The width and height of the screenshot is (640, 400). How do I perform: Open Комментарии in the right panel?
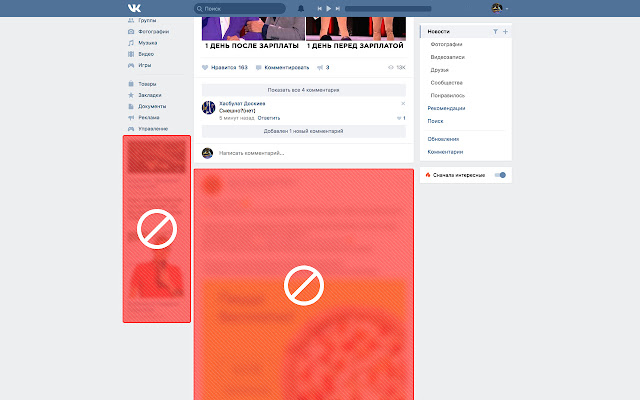coord(445,152)
